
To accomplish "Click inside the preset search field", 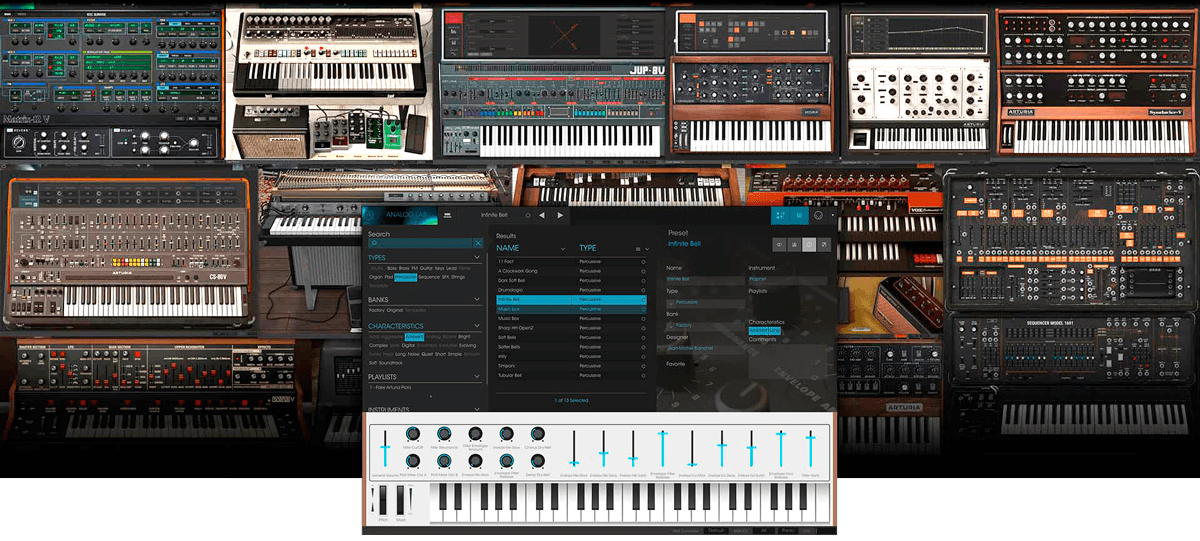I will 420,243.
